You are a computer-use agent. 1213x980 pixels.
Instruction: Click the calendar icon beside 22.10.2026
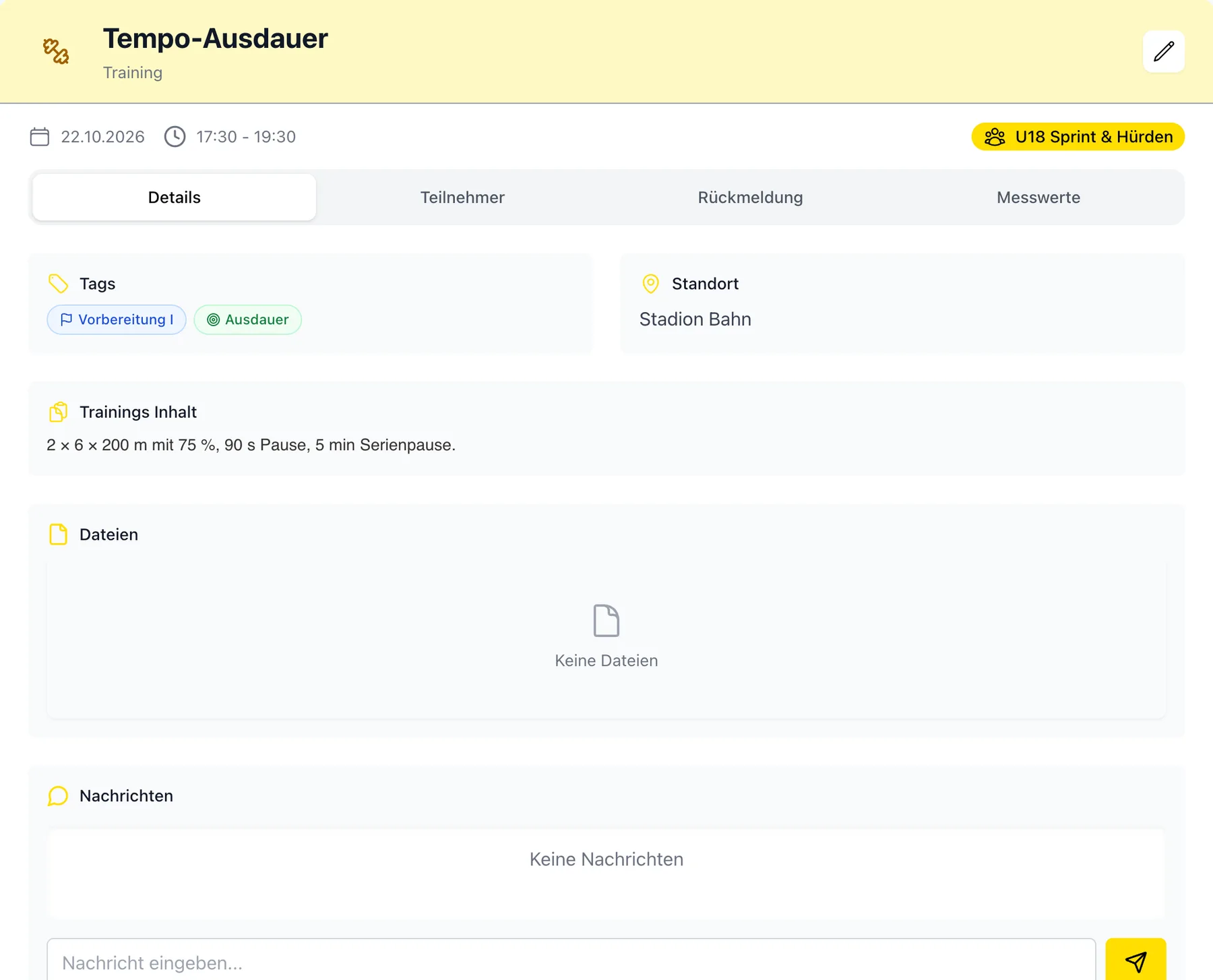40,137
